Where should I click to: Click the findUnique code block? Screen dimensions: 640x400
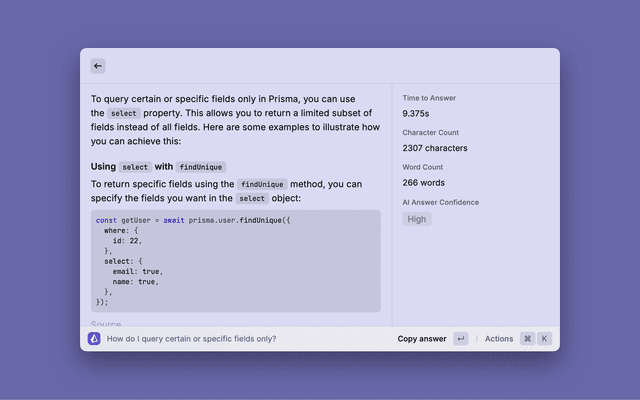236,260
